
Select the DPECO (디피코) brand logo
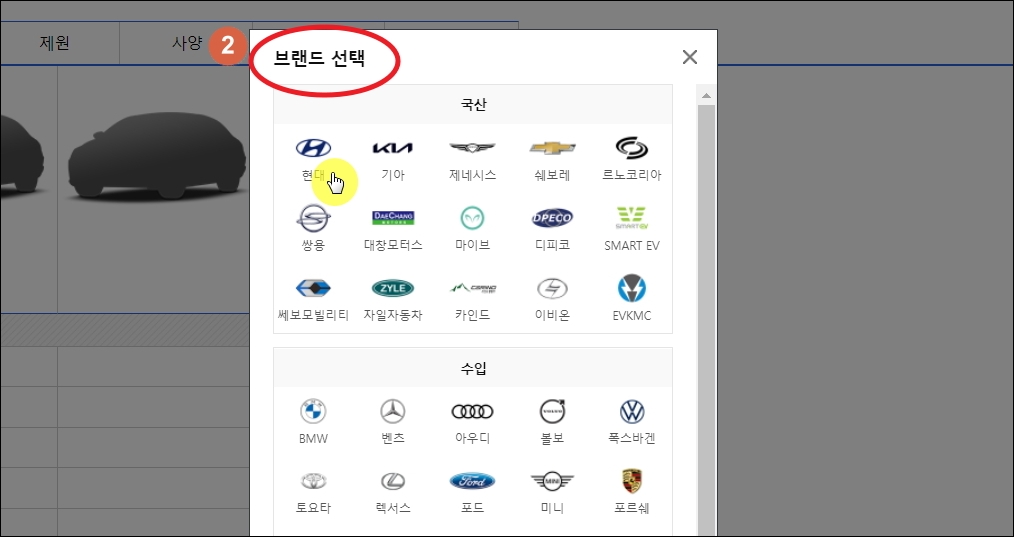(552, 218)
